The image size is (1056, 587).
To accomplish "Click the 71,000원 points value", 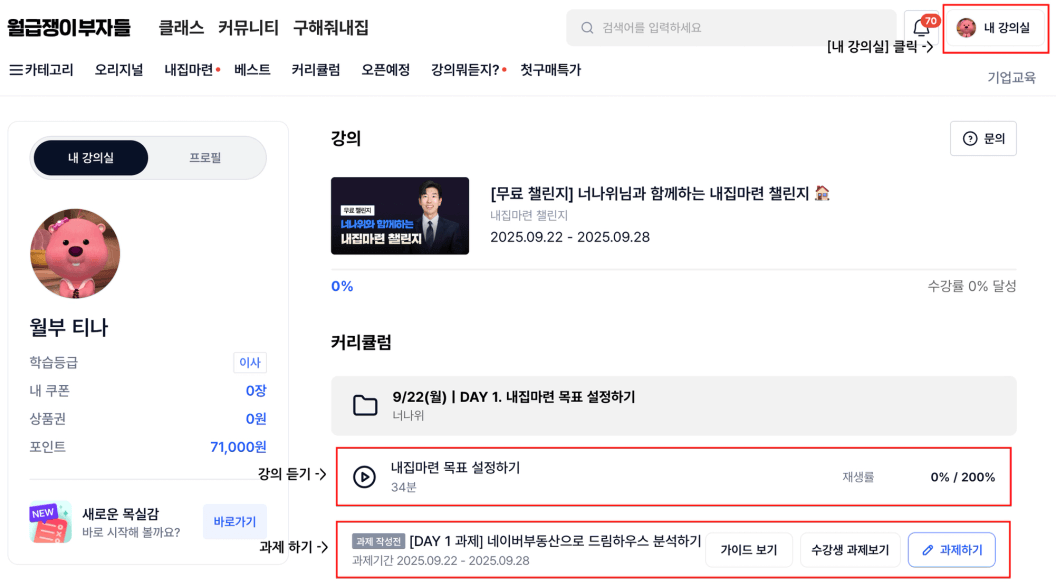I will point(238,447).
